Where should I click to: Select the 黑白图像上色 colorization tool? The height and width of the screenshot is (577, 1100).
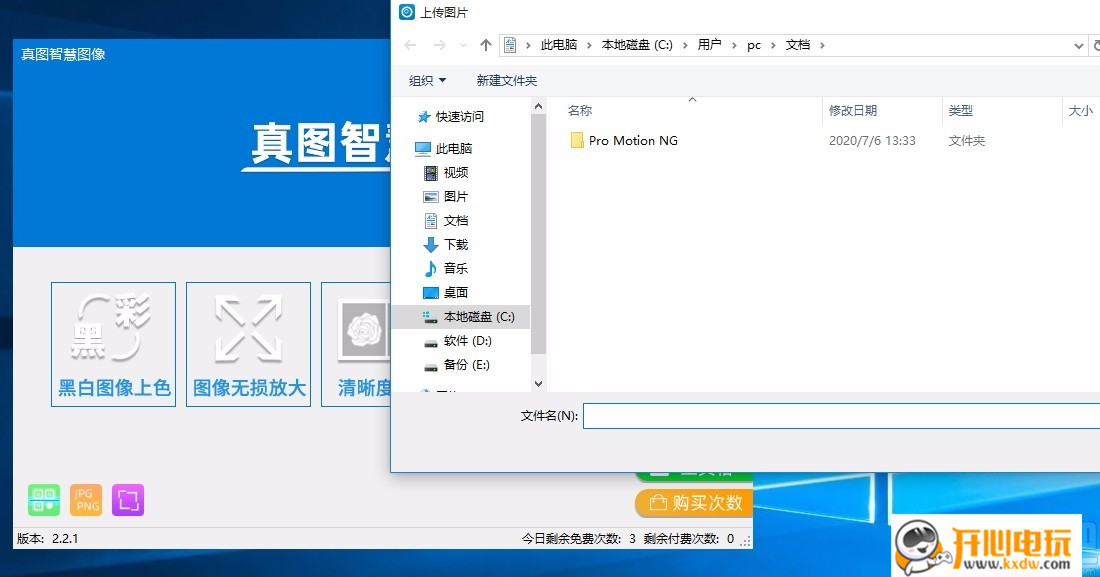tap(113, 344)
